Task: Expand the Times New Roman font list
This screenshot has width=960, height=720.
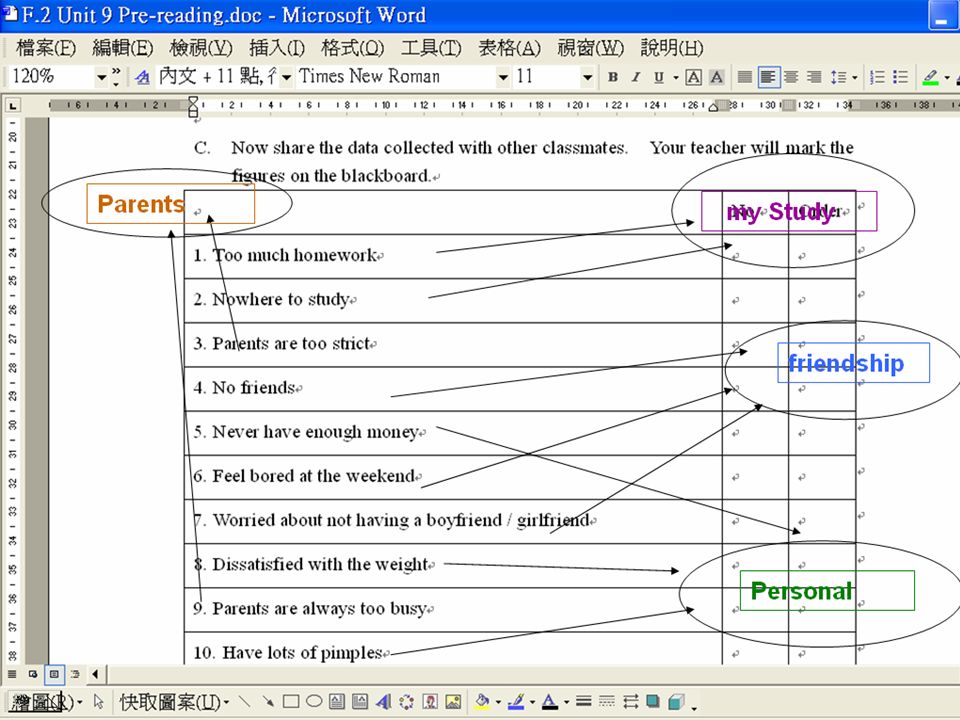Action: point(503,77)
